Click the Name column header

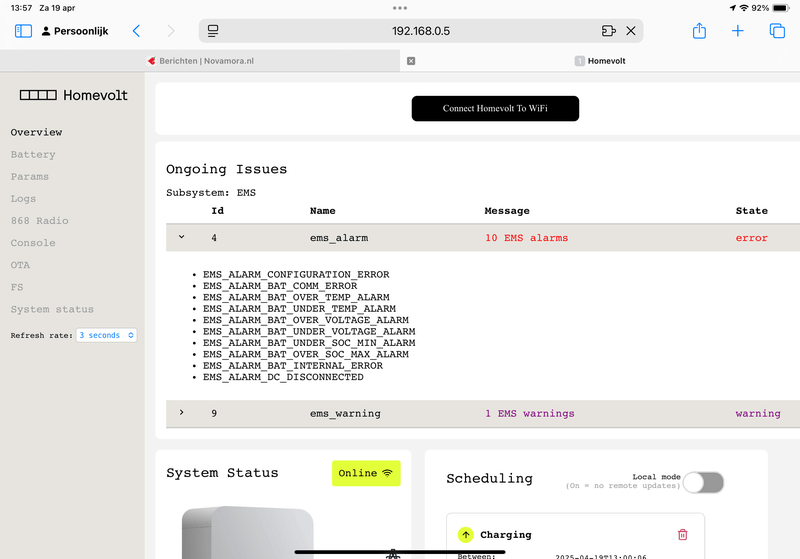(x=322, y=211)
